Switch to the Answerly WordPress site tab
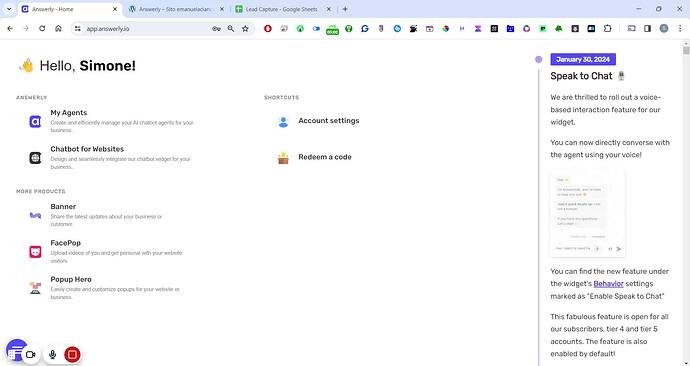The image size is (690, 366). (176, 9)
